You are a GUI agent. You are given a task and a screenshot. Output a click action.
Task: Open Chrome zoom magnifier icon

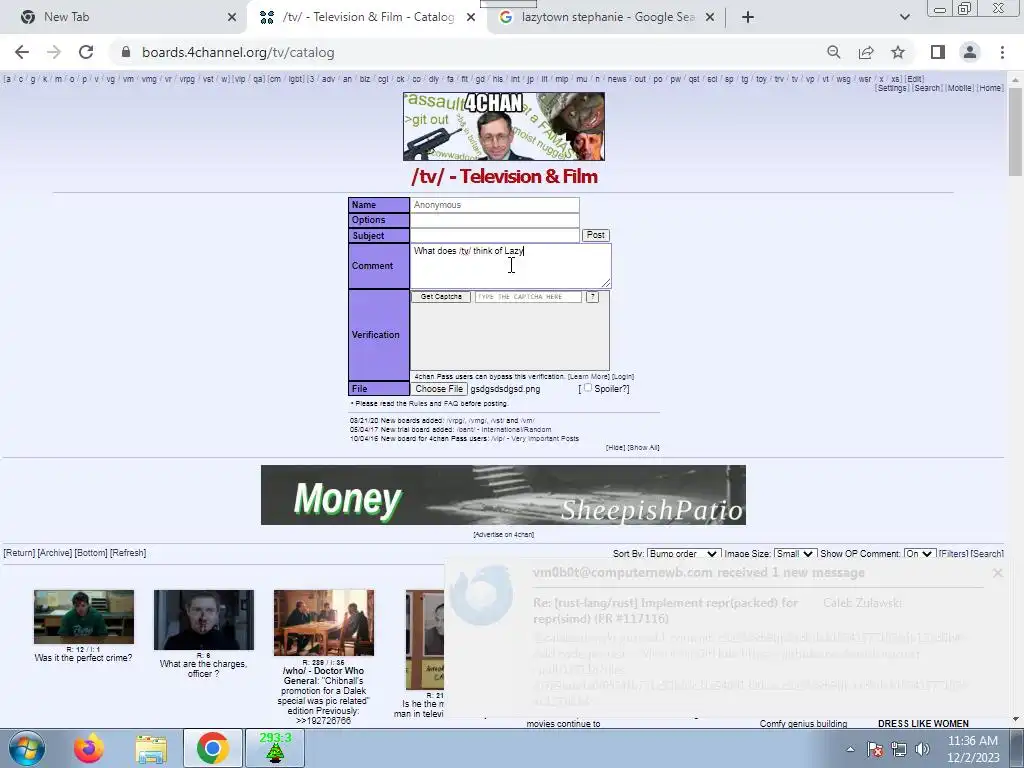tap(833, 52)
